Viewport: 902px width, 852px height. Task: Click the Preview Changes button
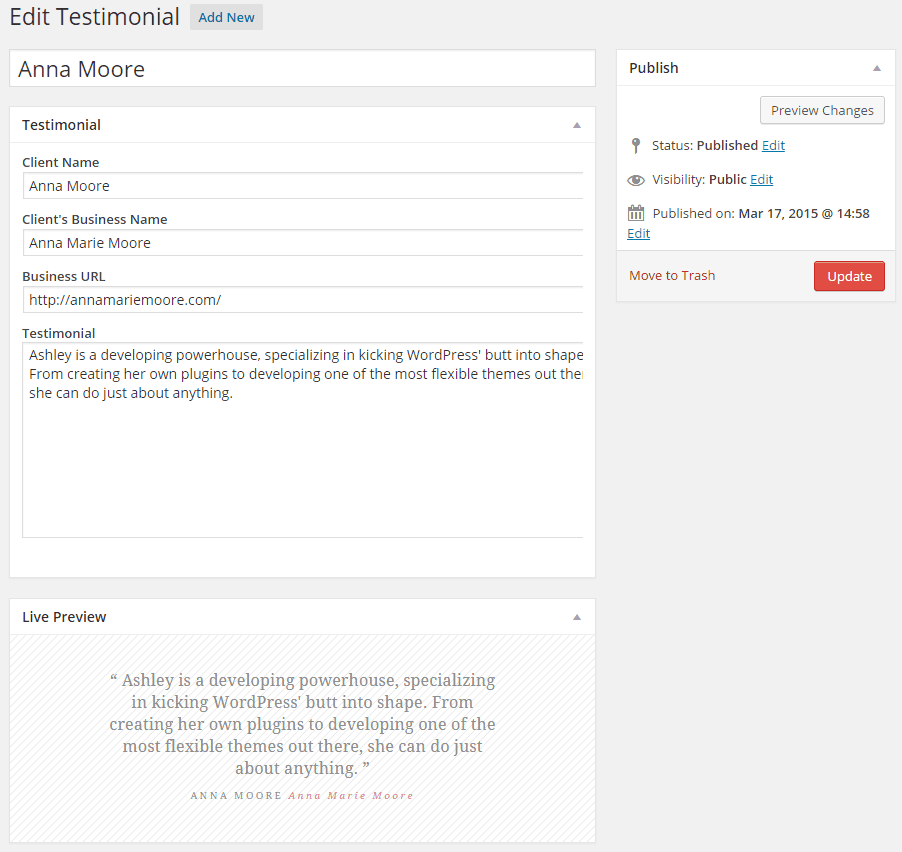point(822,111)
